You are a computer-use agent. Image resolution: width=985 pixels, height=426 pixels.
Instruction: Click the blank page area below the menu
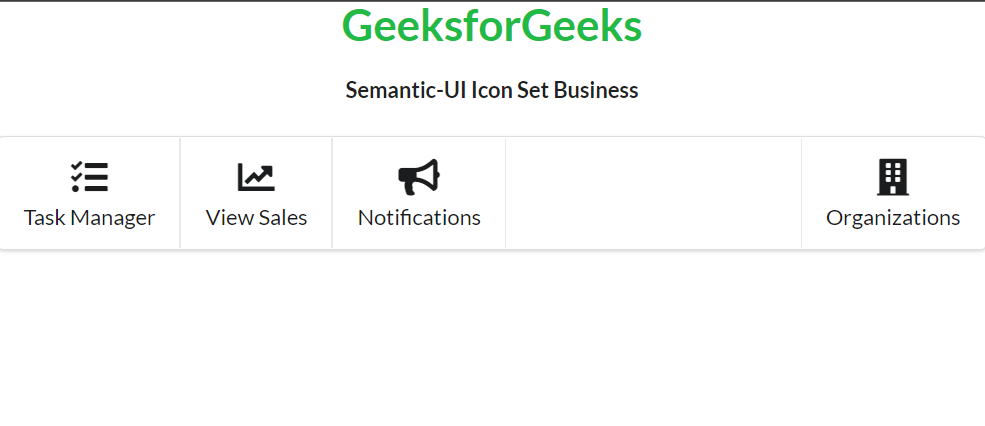click(492, 340)
